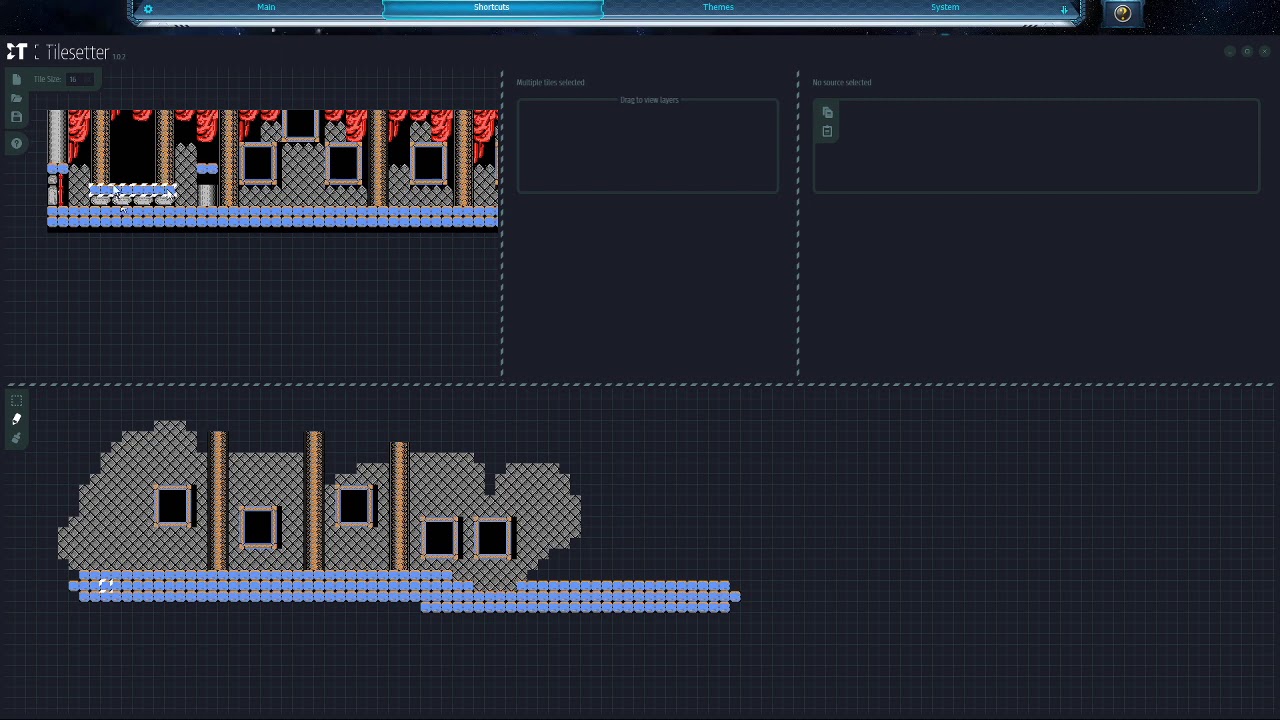Select the pencil draw tool in map editor
The image size is (1280, 720).
(x=16, y=419)
